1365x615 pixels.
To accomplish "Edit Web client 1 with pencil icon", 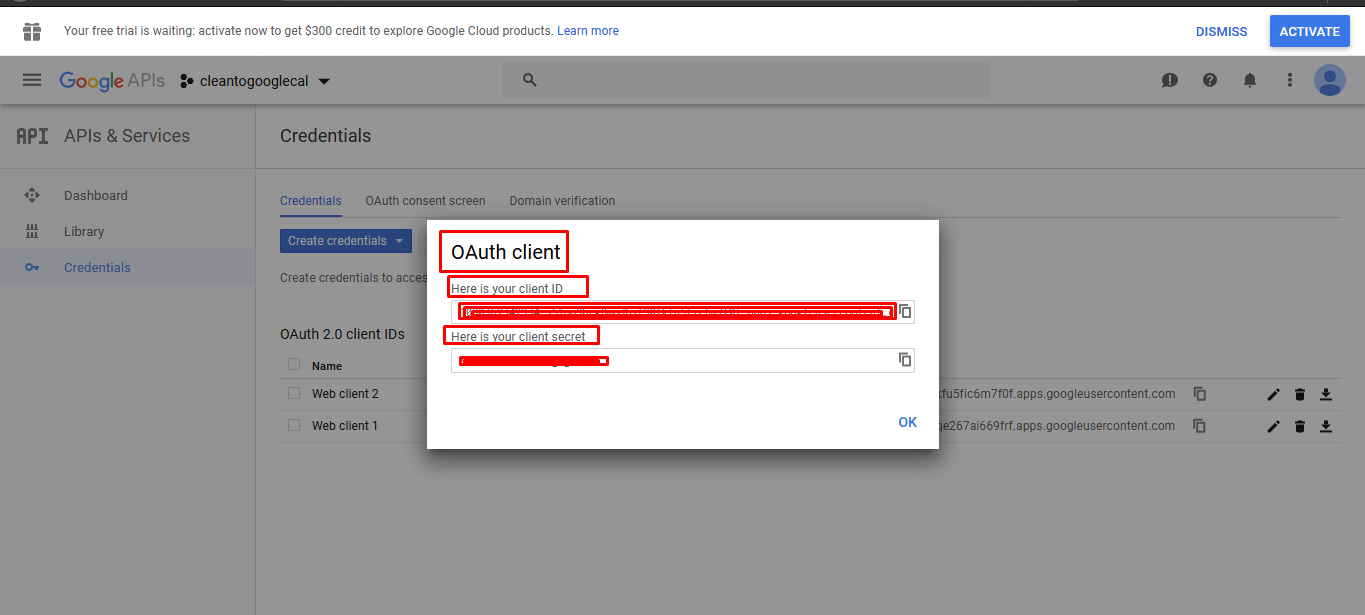I will [x=1274, y=426].
